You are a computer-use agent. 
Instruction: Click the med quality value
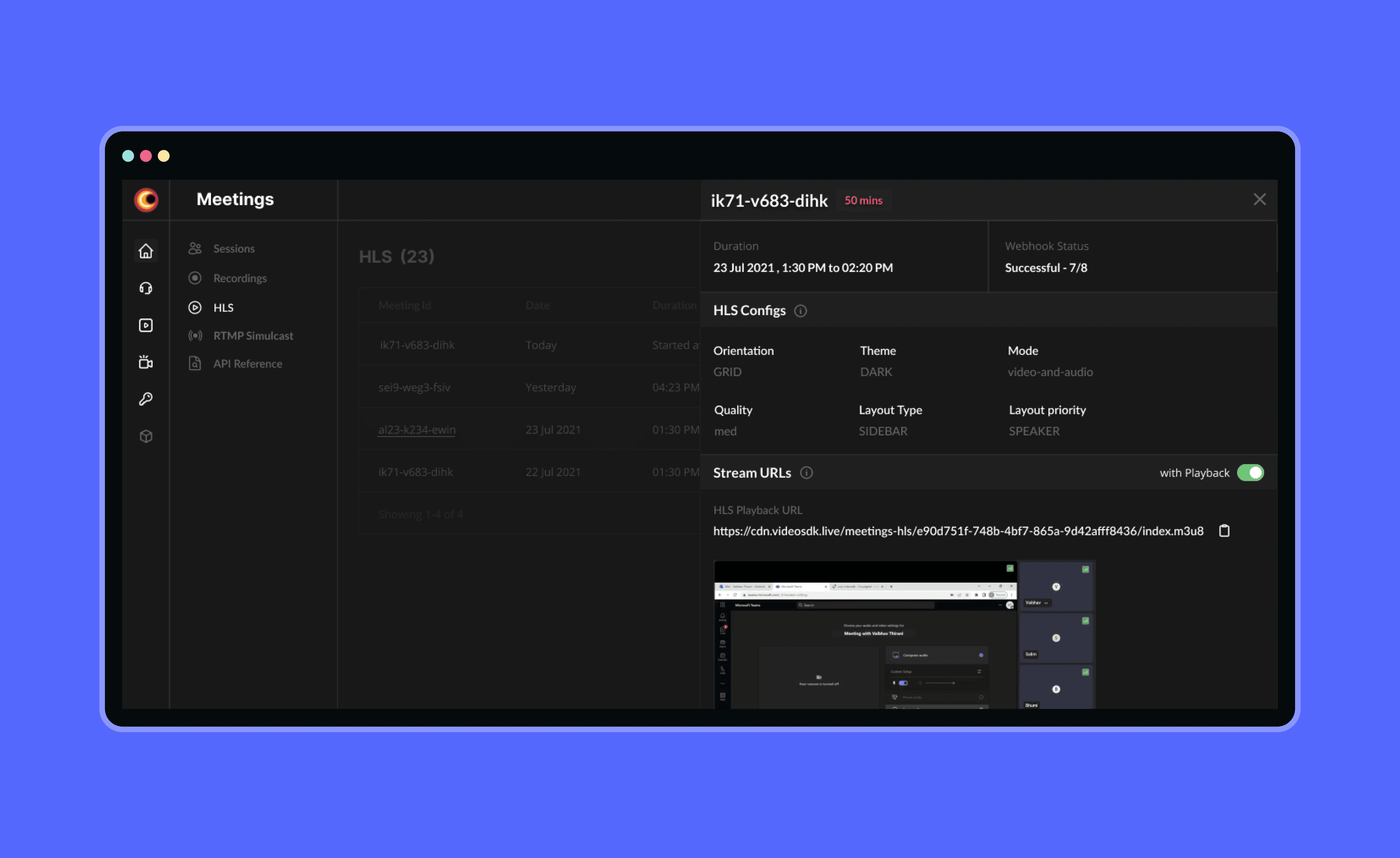725,431
